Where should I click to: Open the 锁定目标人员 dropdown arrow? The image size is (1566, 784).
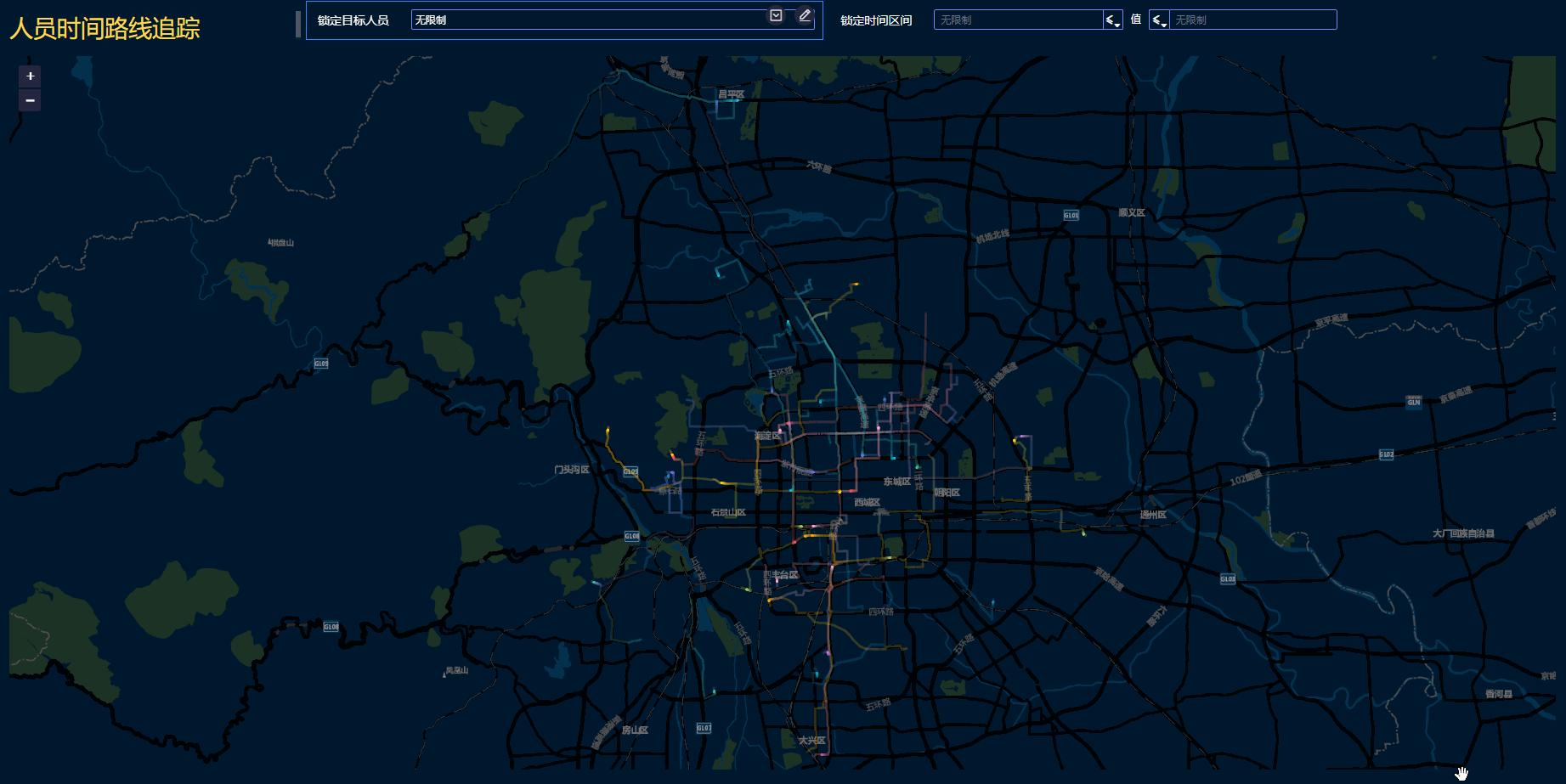click(776, 16)
